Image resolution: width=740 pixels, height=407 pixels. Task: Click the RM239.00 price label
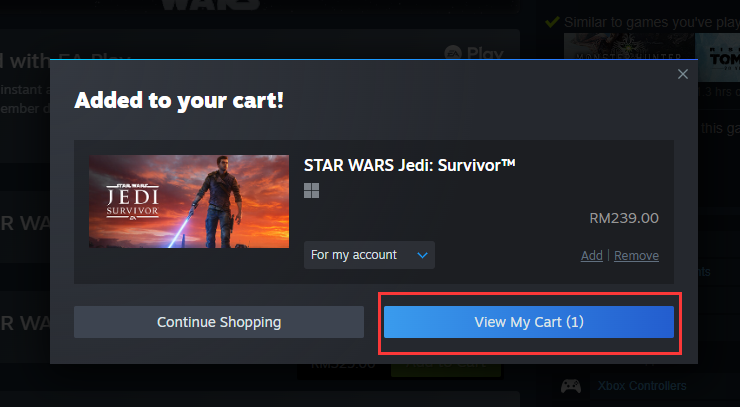[624, 218]
